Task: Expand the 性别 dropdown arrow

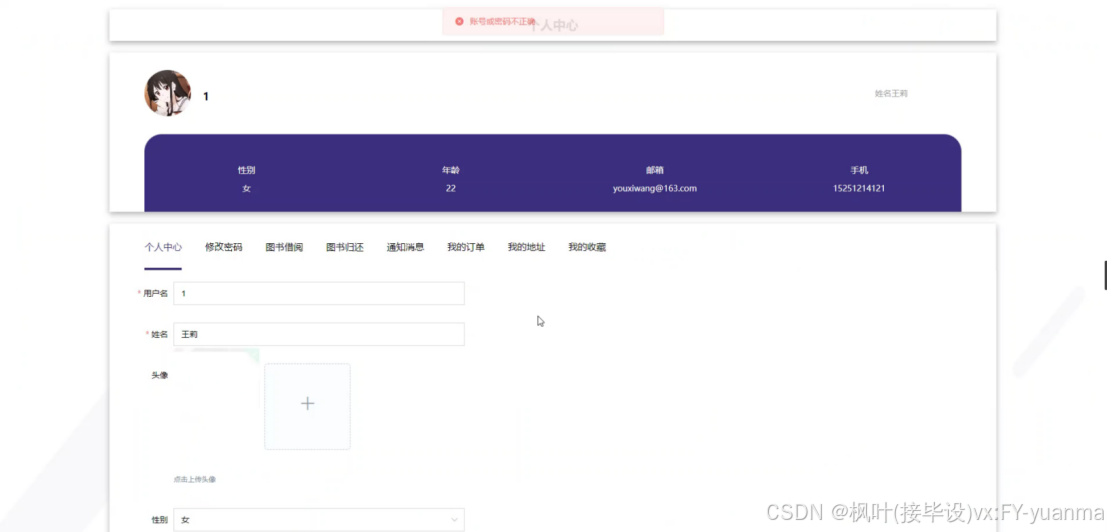Action: (x=454, y=520)
